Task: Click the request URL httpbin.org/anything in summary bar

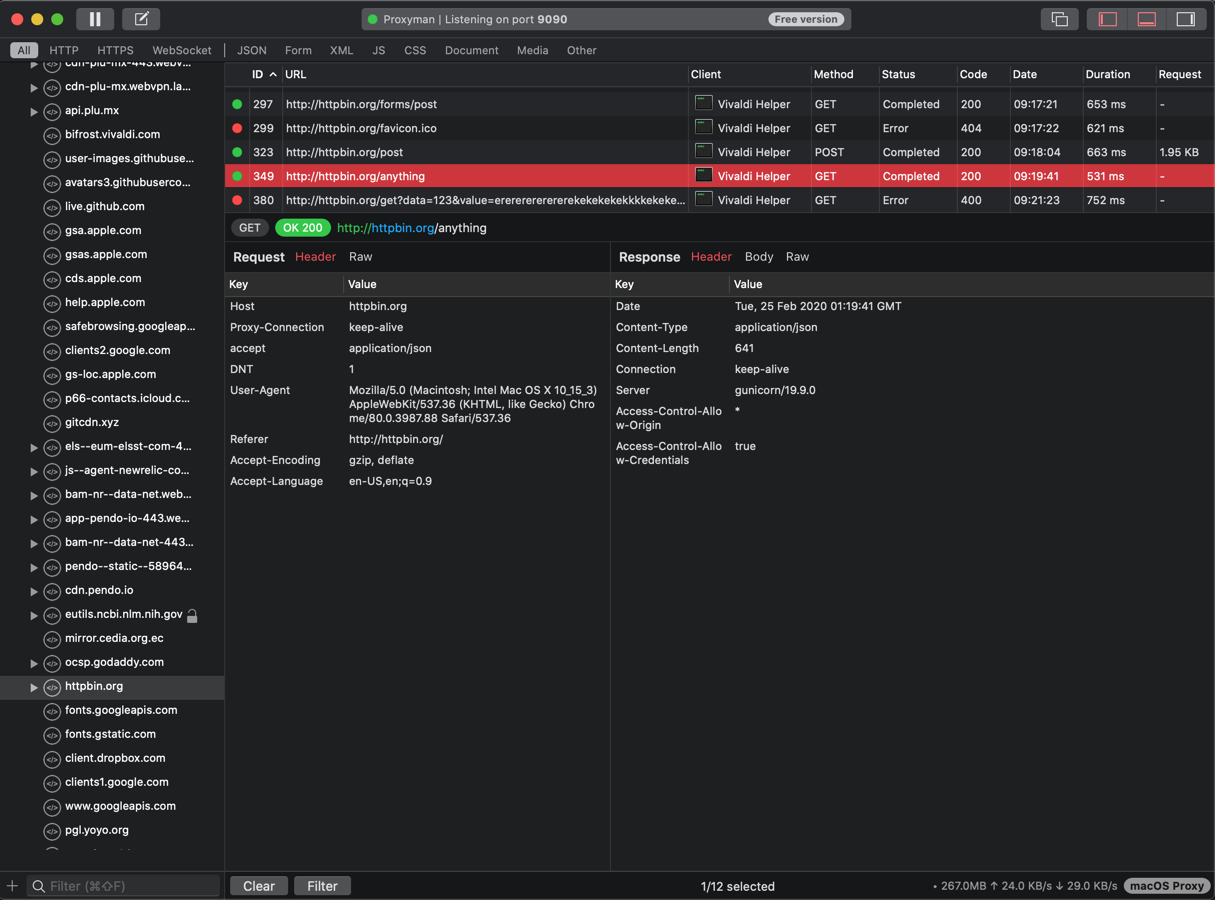Action: (x=412, y=228)
